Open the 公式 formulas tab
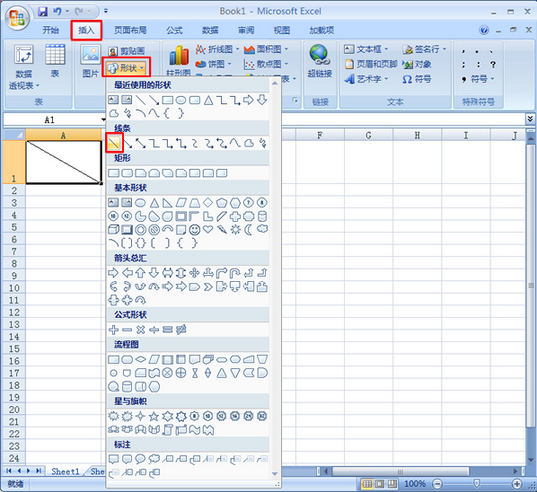Screen dimensions: 537x492 tap(174, 30)
